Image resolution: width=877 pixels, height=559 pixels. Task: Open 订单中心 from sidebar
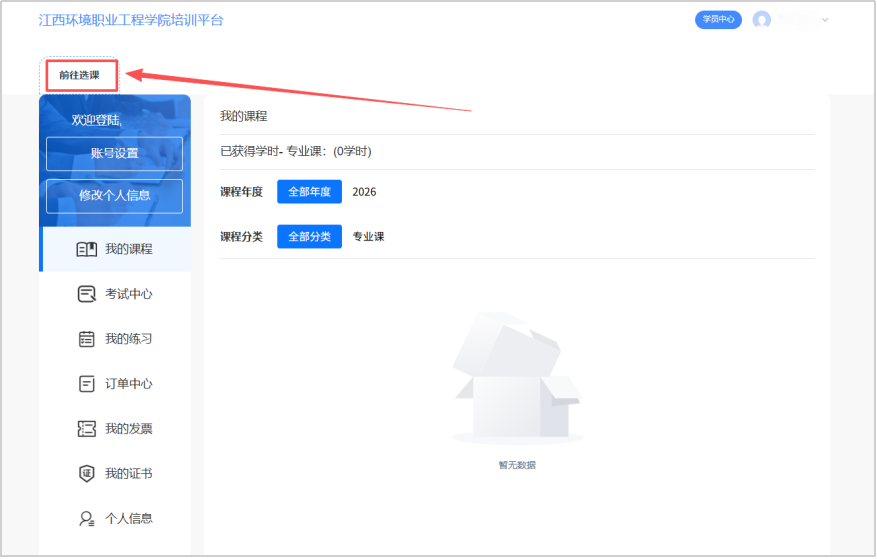click(115, 384)
